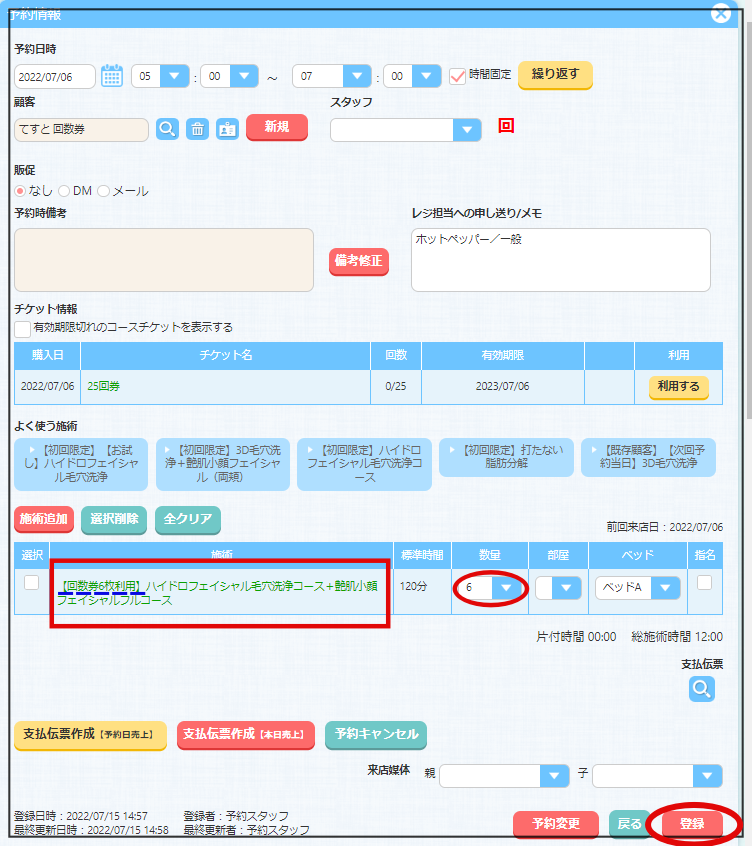This screenshot has height=846, width=752.
Task: Open the customer card details icon
Action: pyautogui.click(x=227, y=129)
